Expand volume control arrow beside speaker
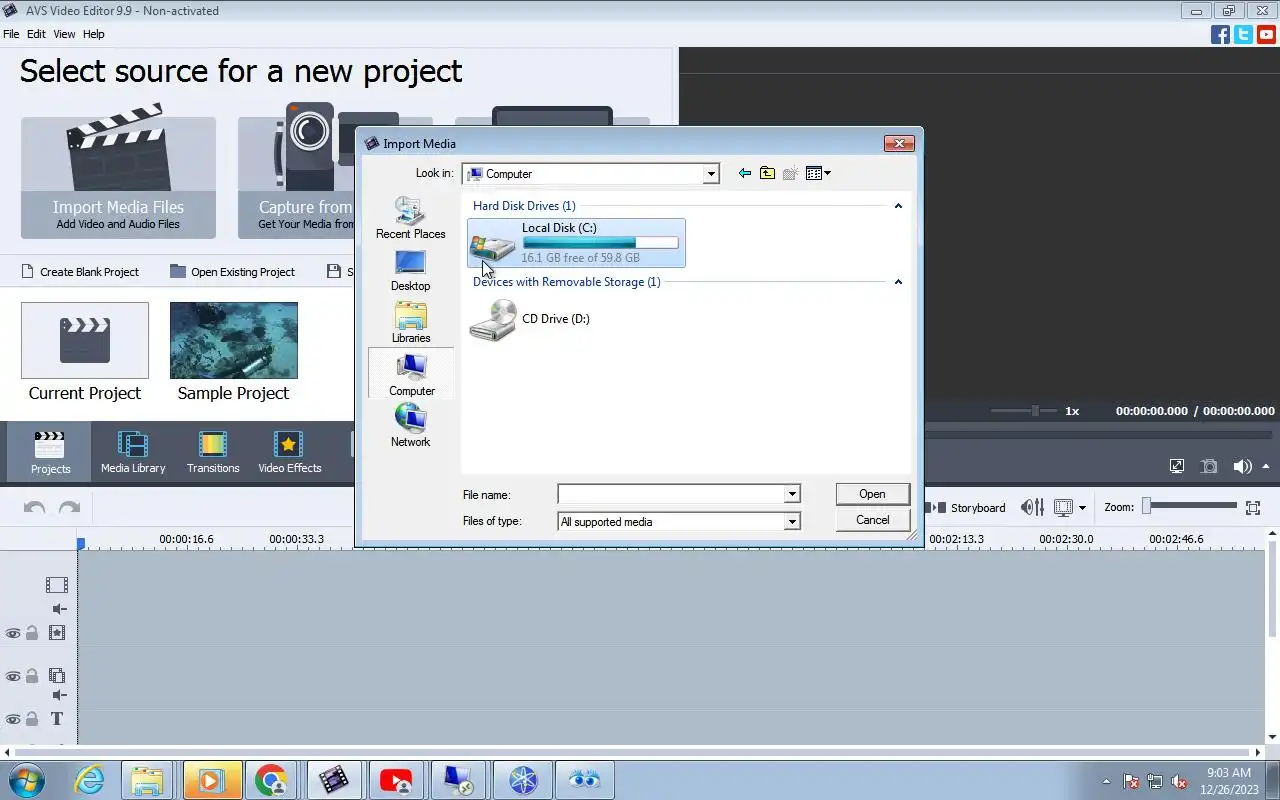Image resolution: width=1280 pixels, height=800 pixels. click(x=1266, y=466)
